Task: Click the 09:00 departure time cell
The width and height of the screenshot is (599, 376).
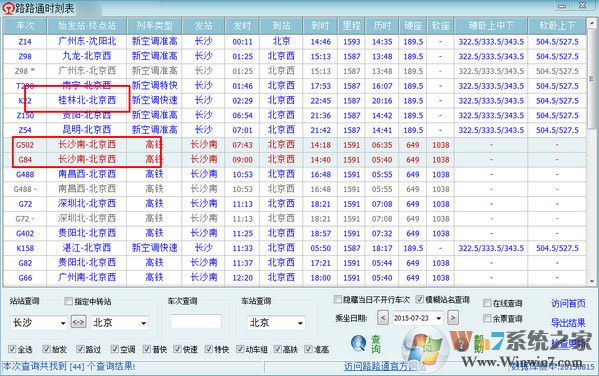Action: point(243,160)
